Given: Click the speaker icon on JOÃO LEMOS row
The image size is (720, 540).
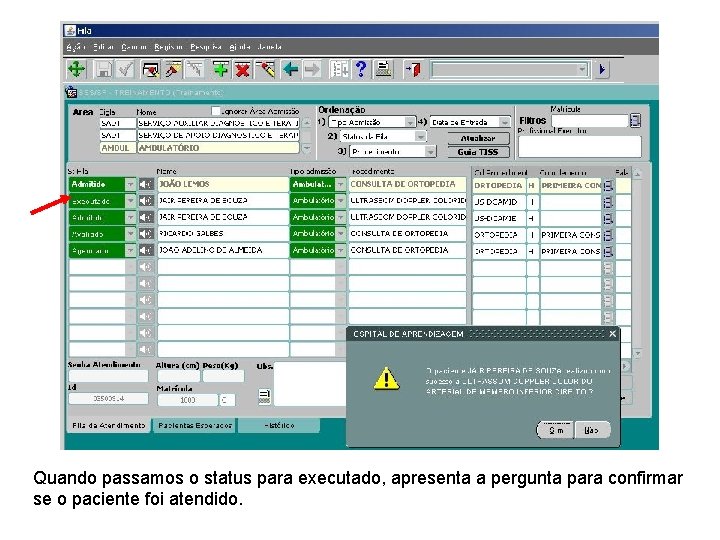Looking at the screenshot, I should (146, 185).
